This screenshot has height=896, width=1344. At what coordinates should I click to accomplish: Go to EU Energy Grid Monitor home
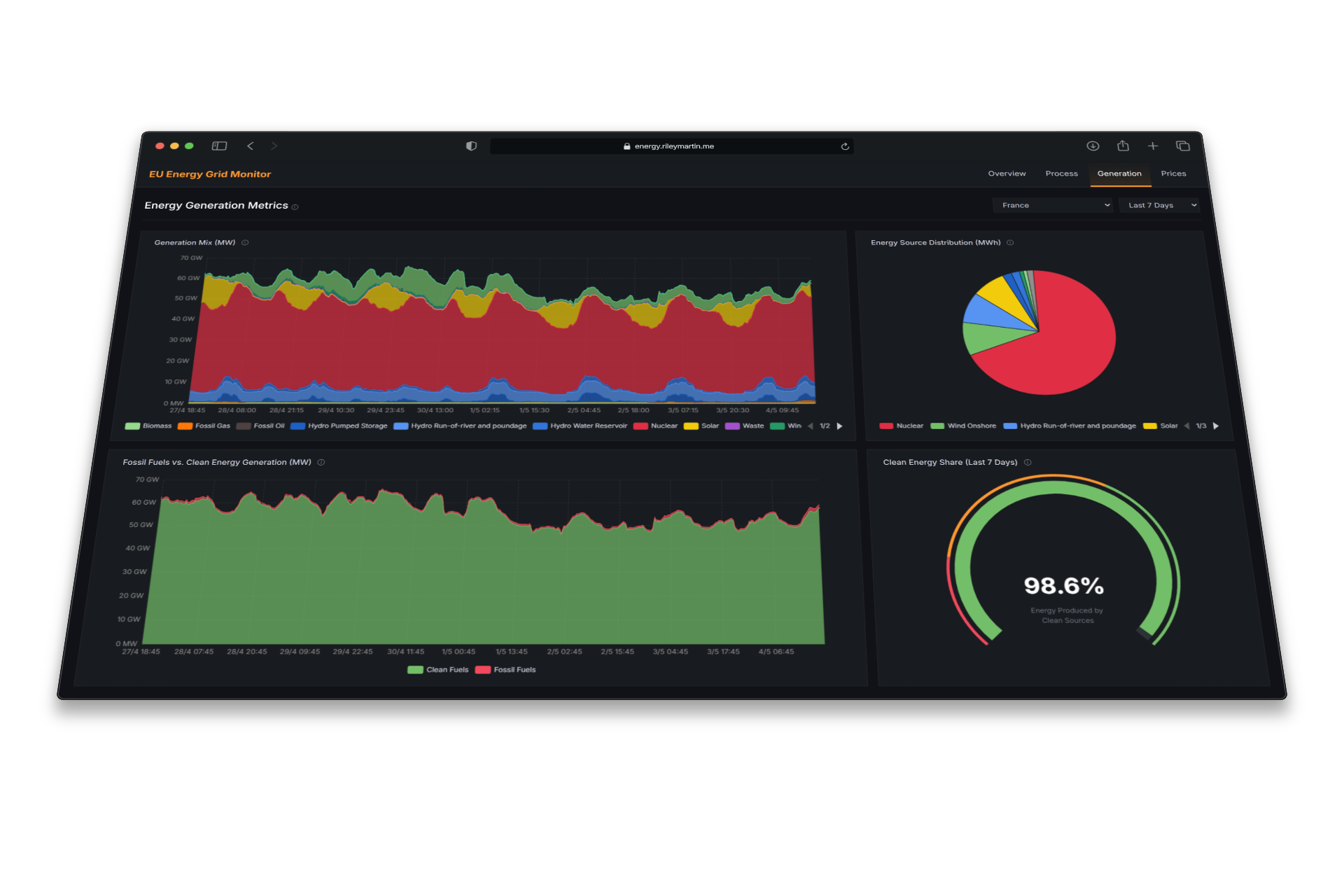tap(210, 174)
